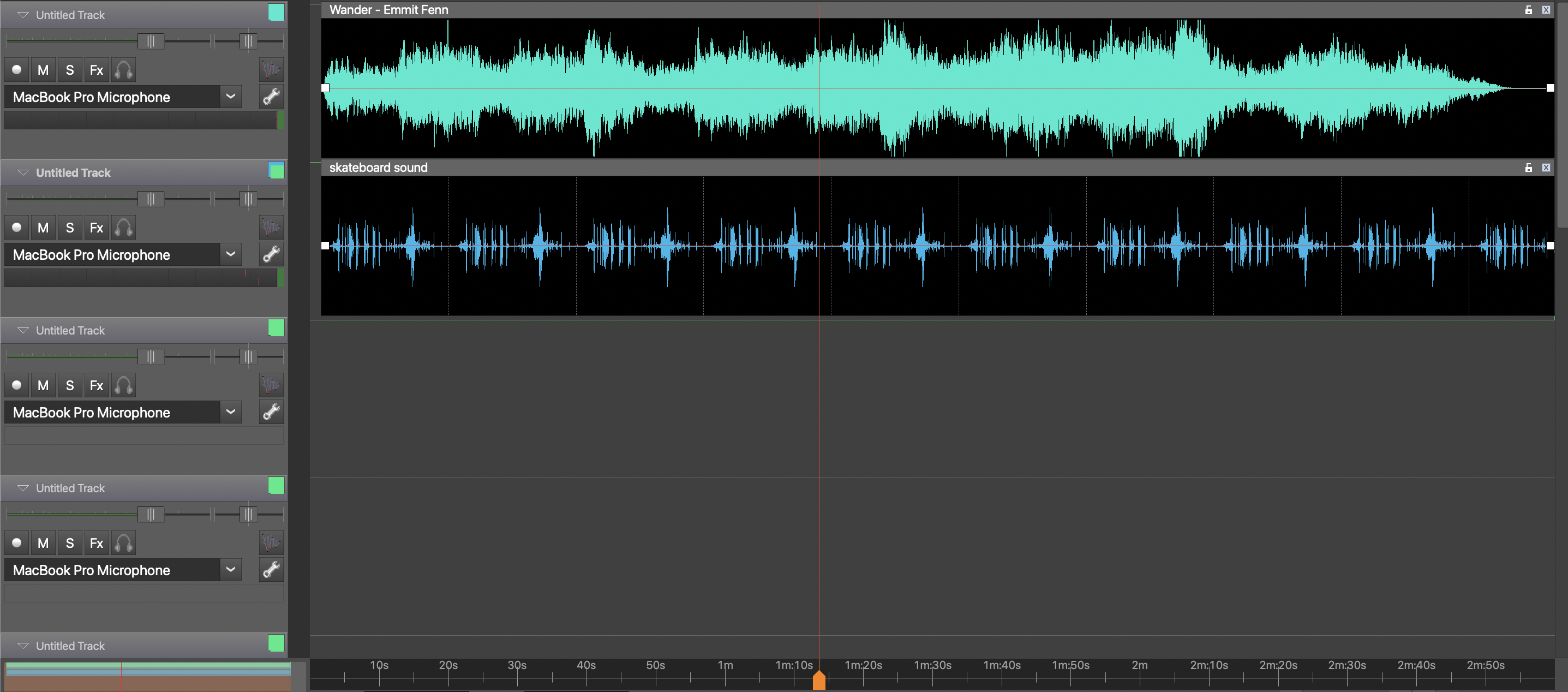Lock the skateboard sound clip
Viewport: 1568px width, 692px height.
[x=1528, y=168]
